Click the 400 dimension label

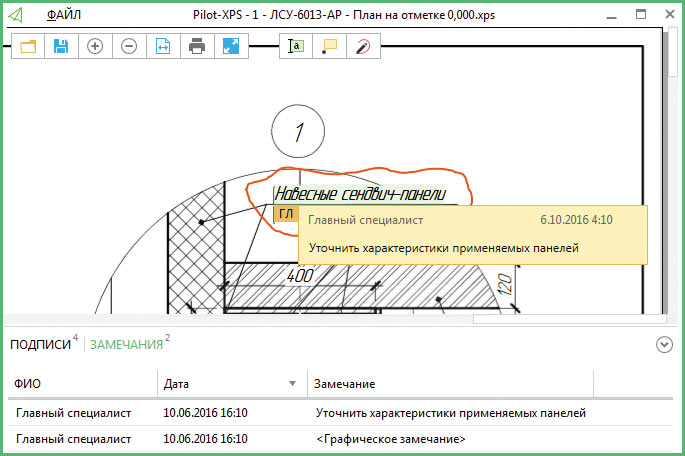(300, 276)
